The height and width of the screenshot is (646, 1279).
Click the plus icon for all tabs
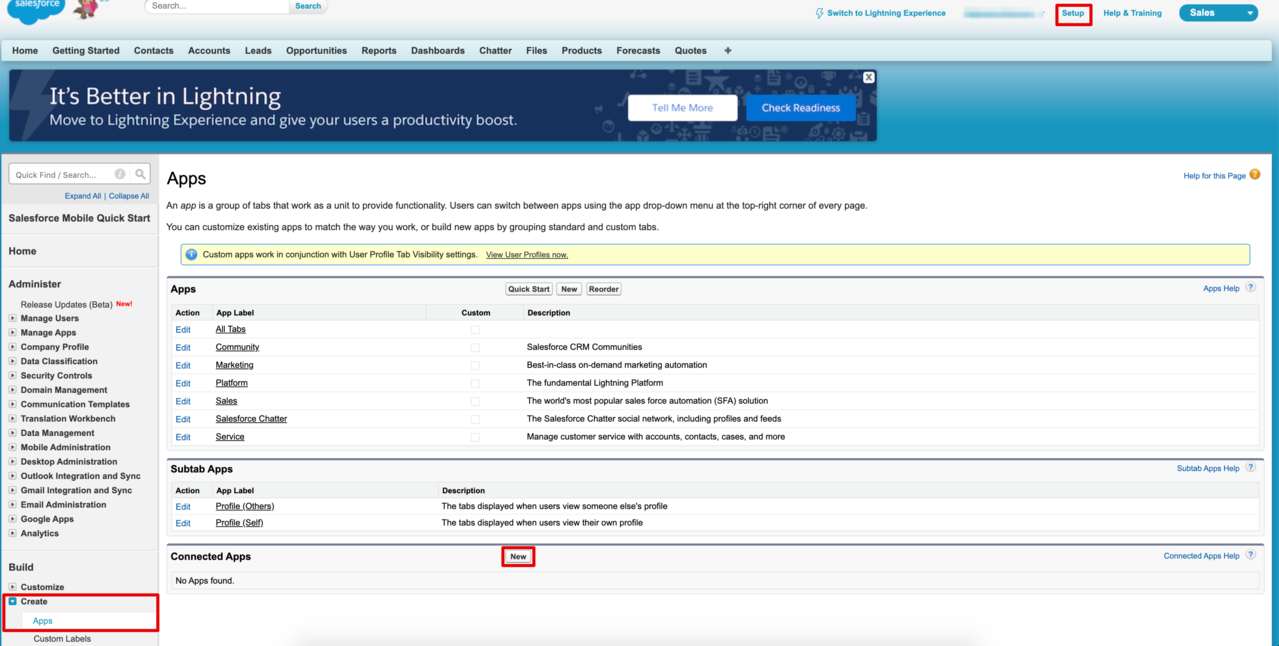727,50
